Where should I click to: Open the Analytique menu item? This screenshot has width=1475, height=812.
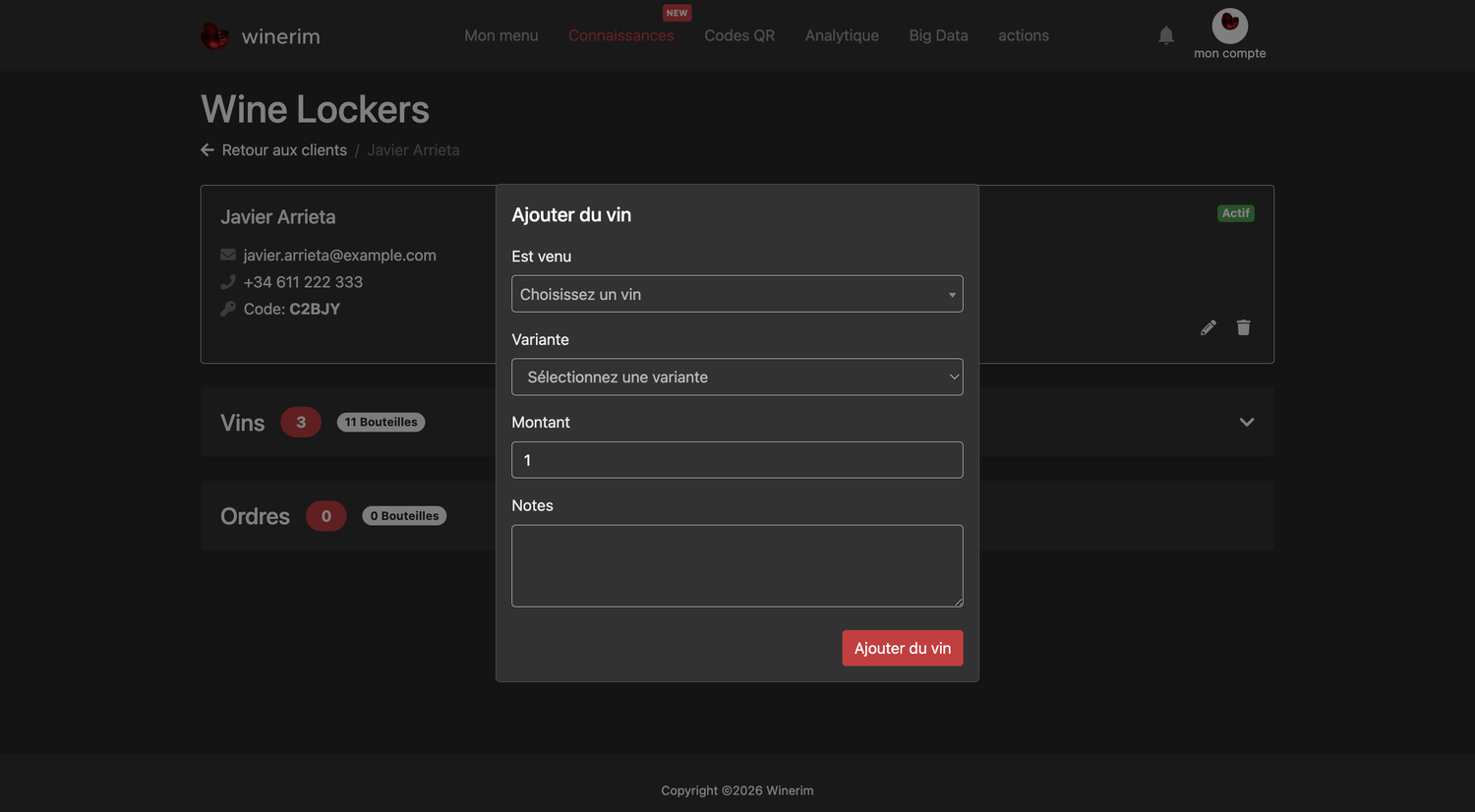pos(842,35)
